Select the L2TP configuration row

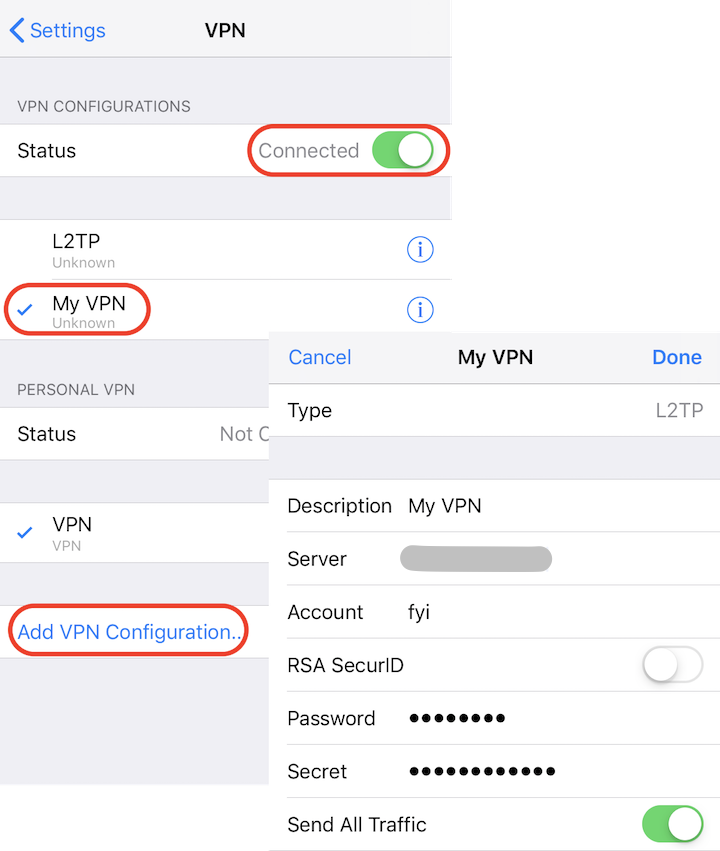(x=200, y=250)
